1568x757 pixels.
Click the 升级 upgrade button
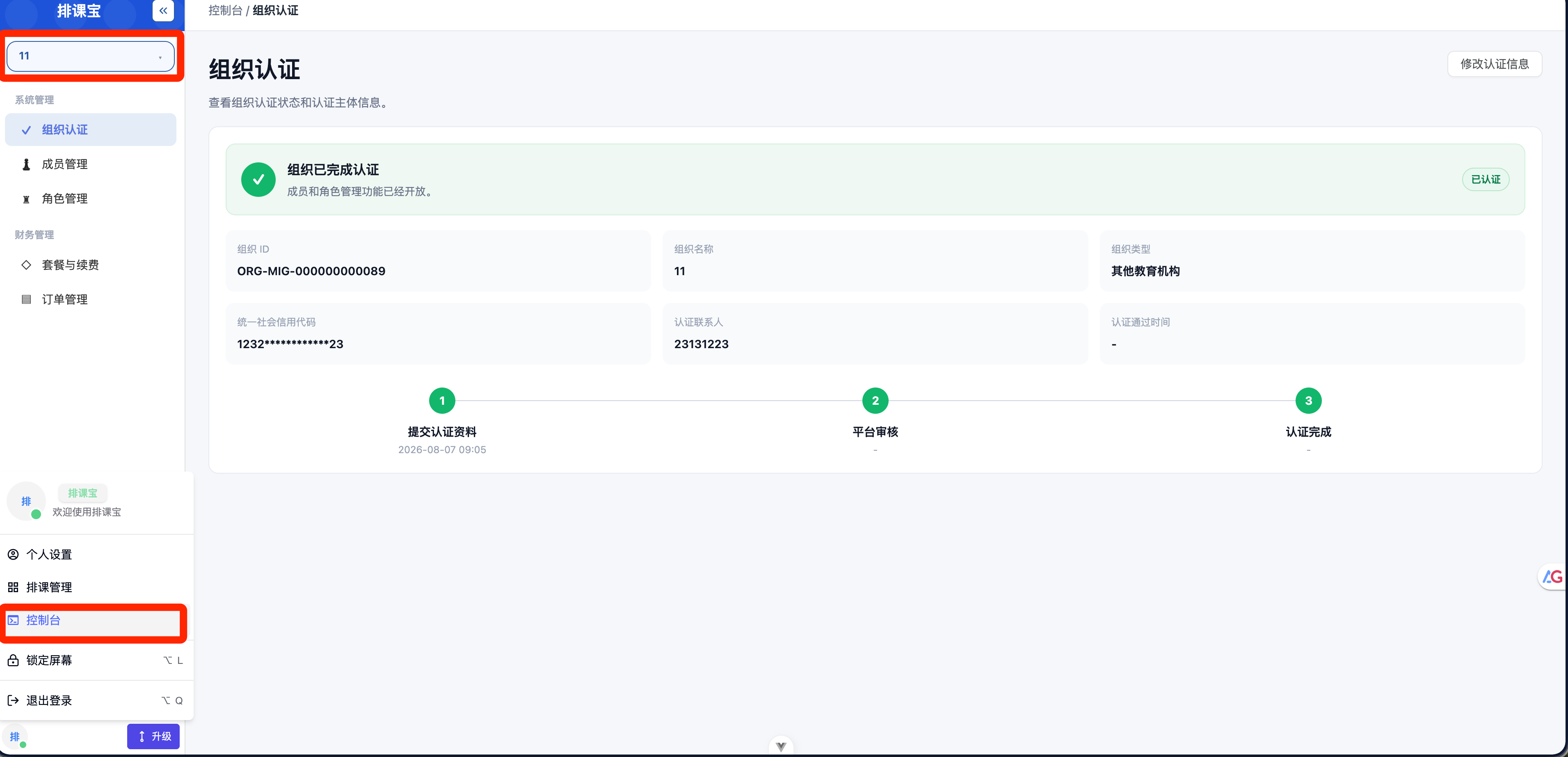coord(153,736)
